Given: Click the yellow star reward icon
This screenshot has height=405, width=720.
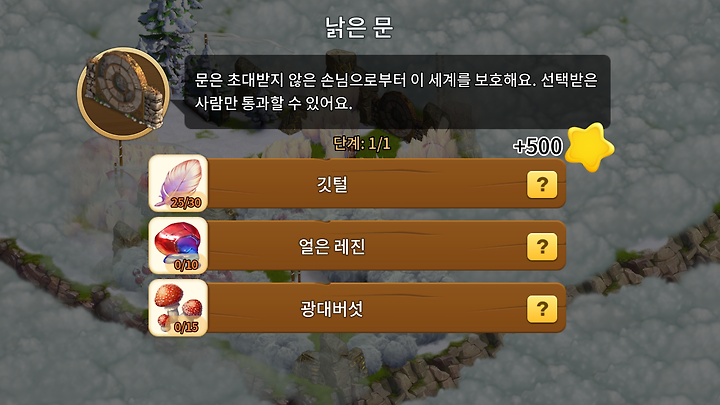Looking at the screenshot, I should point(589,147).
